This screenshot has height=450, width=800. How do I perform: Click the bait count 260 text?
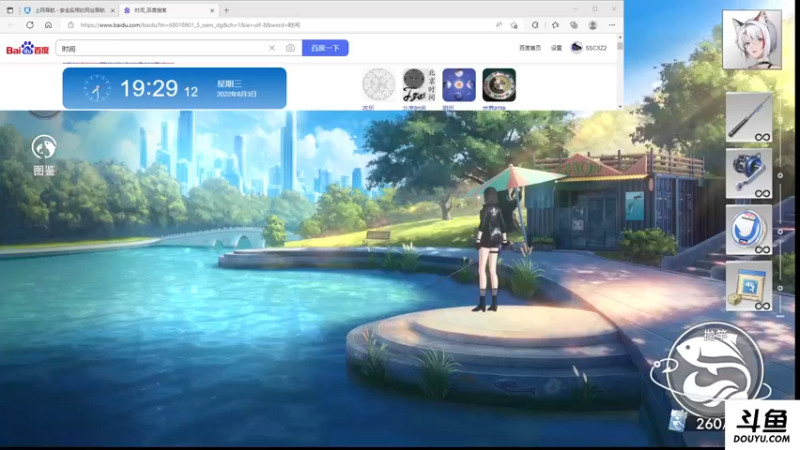coord(710,423)
